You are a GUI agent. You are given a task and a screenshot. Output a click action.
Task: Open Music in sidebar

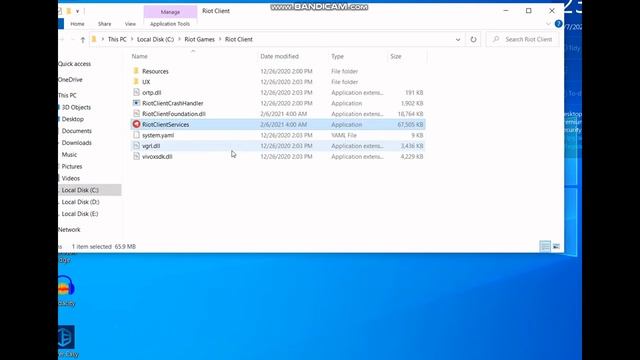tap(69, 154)
